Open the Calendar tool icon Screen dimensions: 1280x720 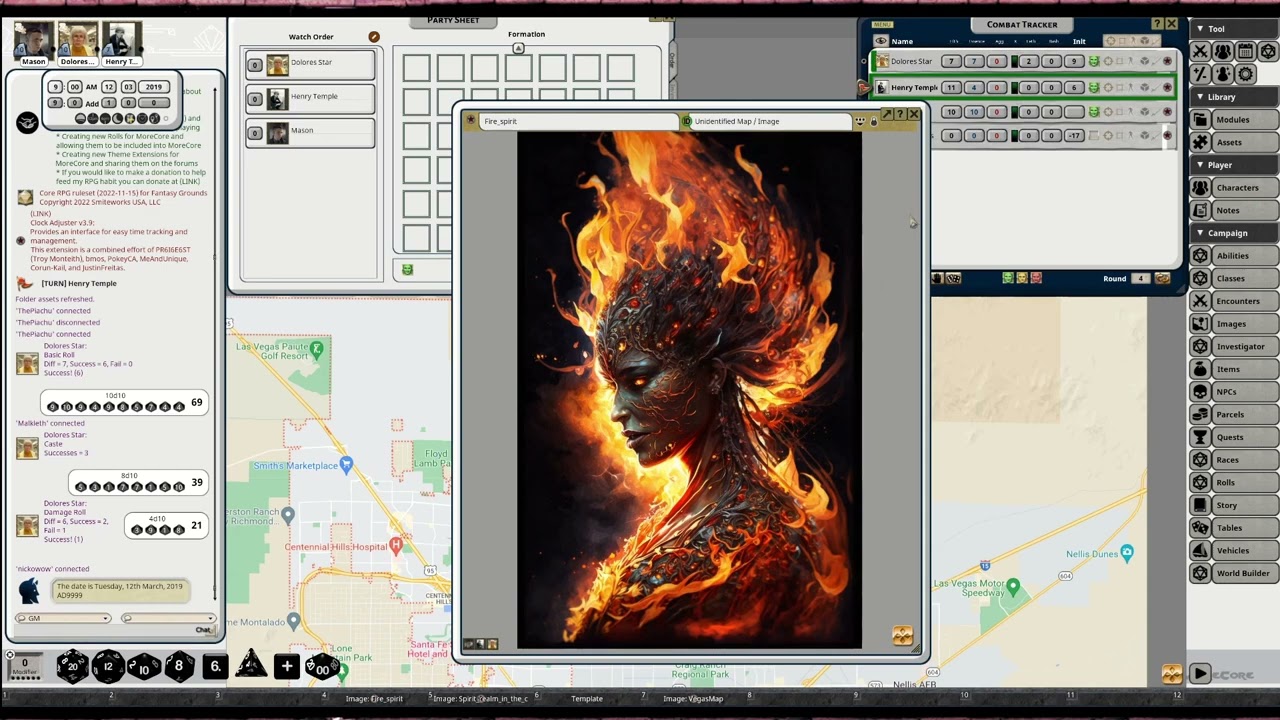pos(1245,51)
